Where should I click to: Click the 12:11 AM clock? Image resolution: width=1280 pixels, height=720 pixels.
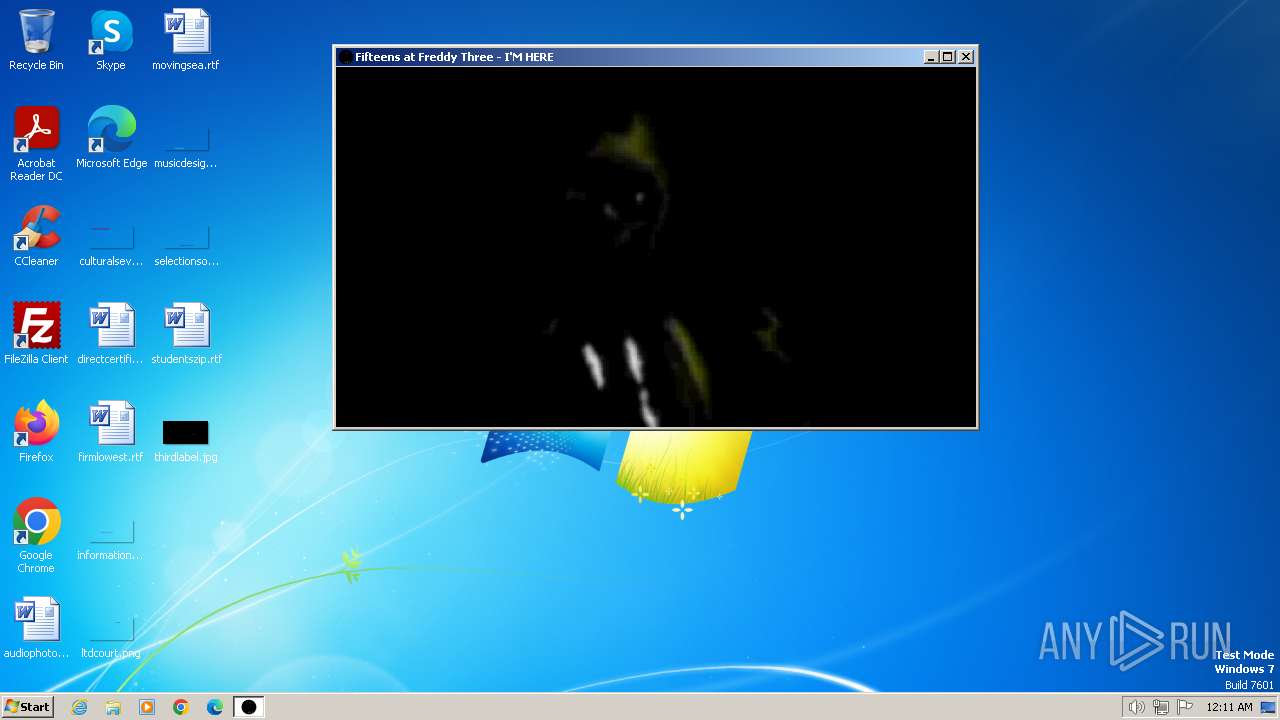coord(1229,707)
